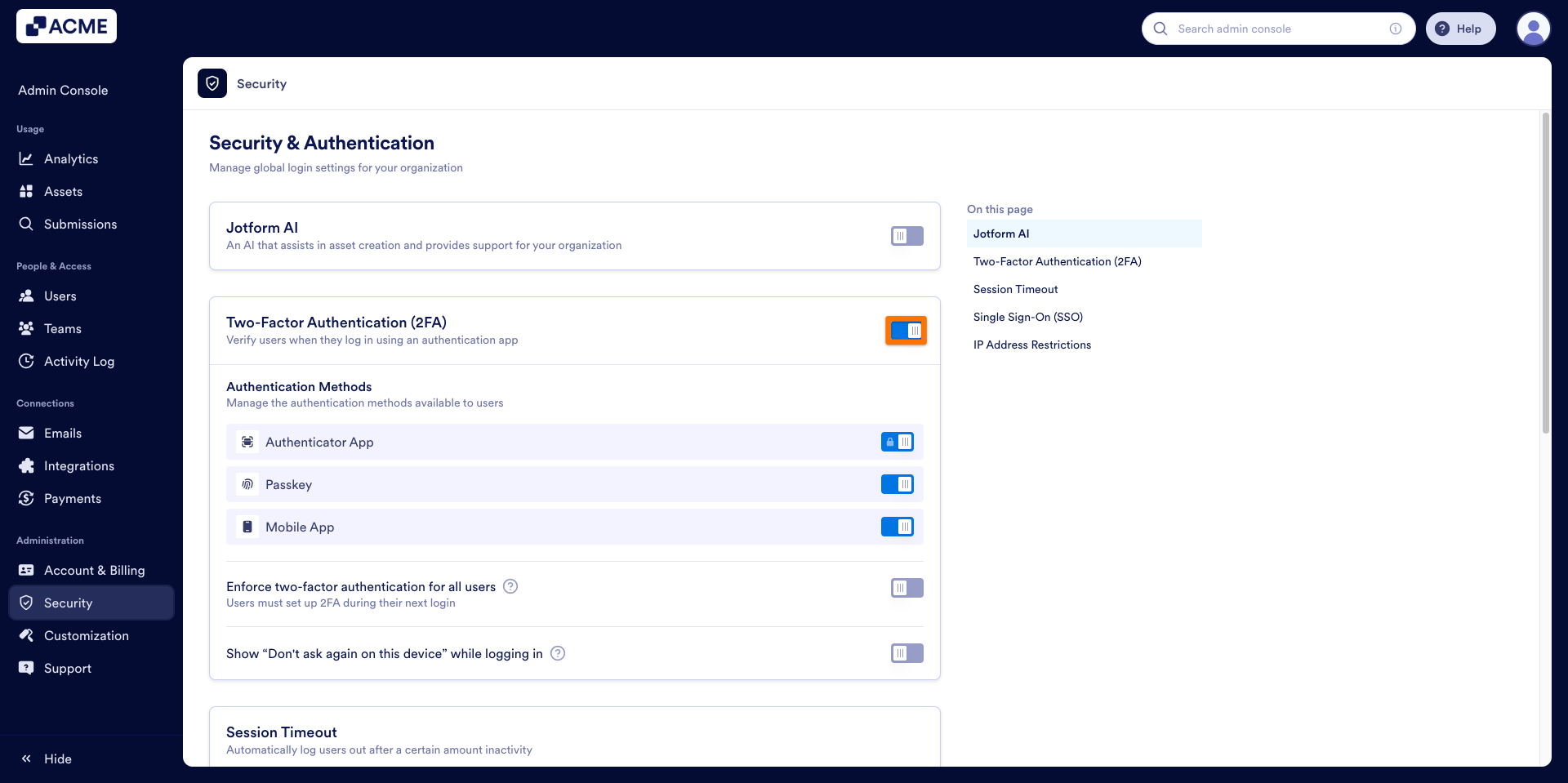The image size is (1568, 783).
Task: Click the Security shield icon in page header
Action: coord(212,83)
